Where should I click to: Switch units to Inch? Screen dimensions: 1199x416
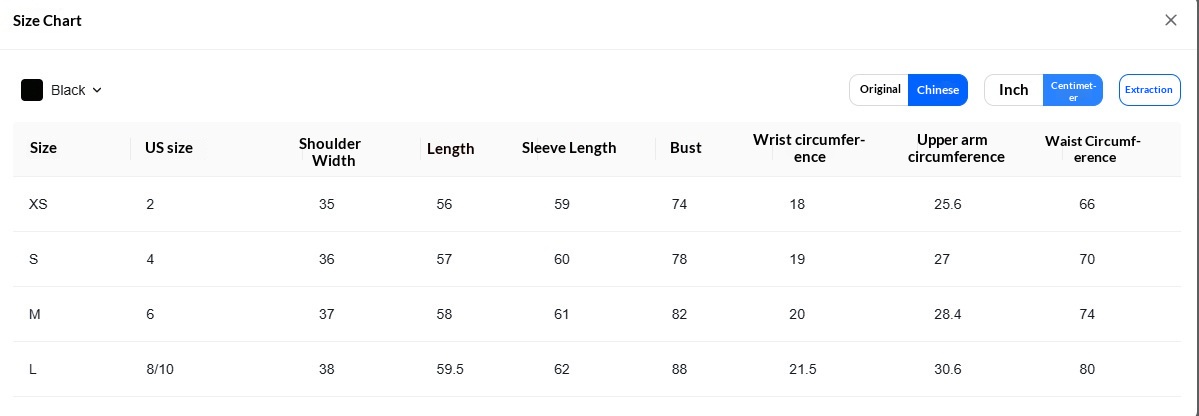point(1014,89)
